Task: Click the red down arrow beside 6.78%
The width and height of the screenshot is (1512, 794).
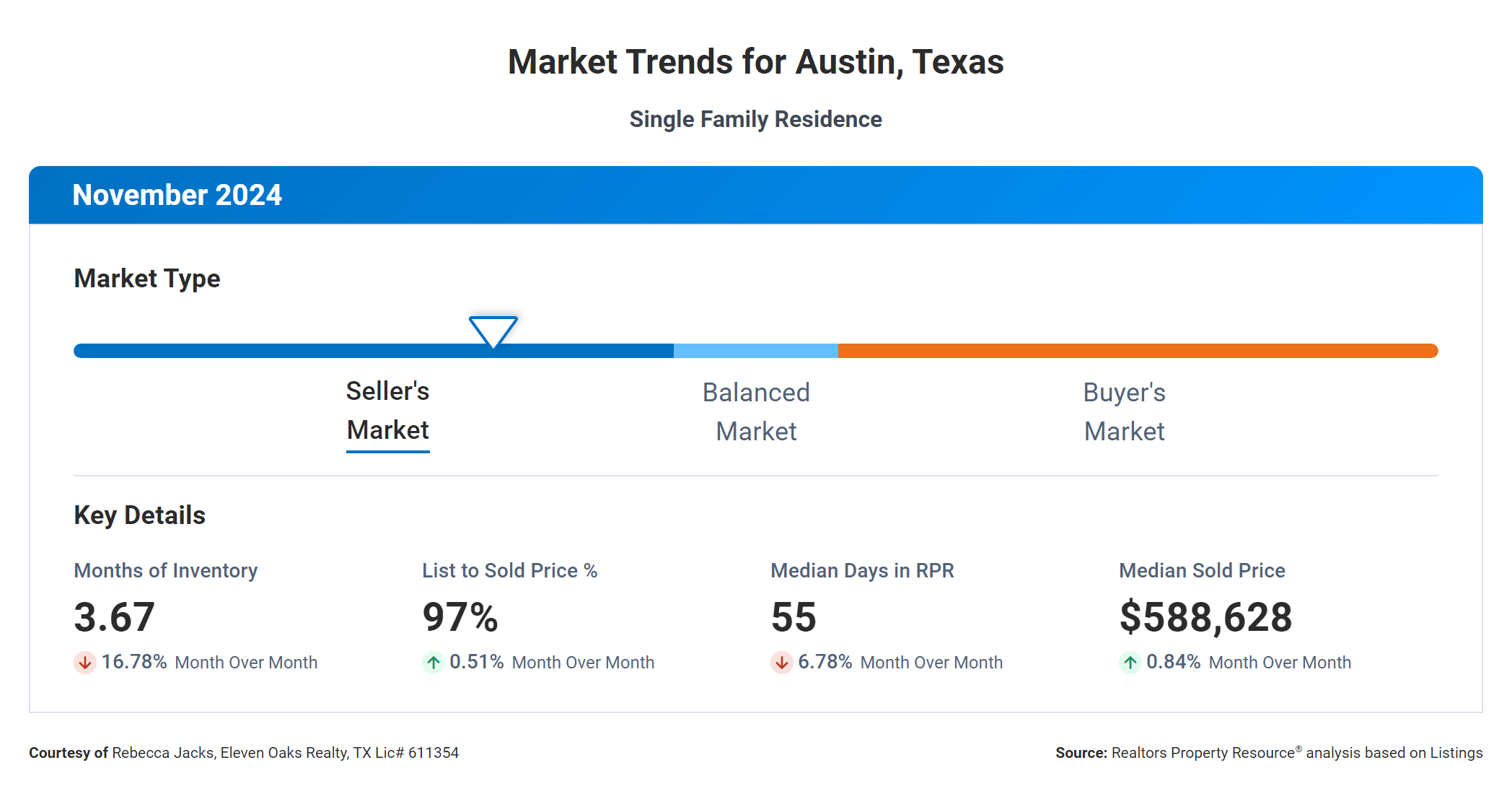Action: pyautogui.click(x=781, y=662)
